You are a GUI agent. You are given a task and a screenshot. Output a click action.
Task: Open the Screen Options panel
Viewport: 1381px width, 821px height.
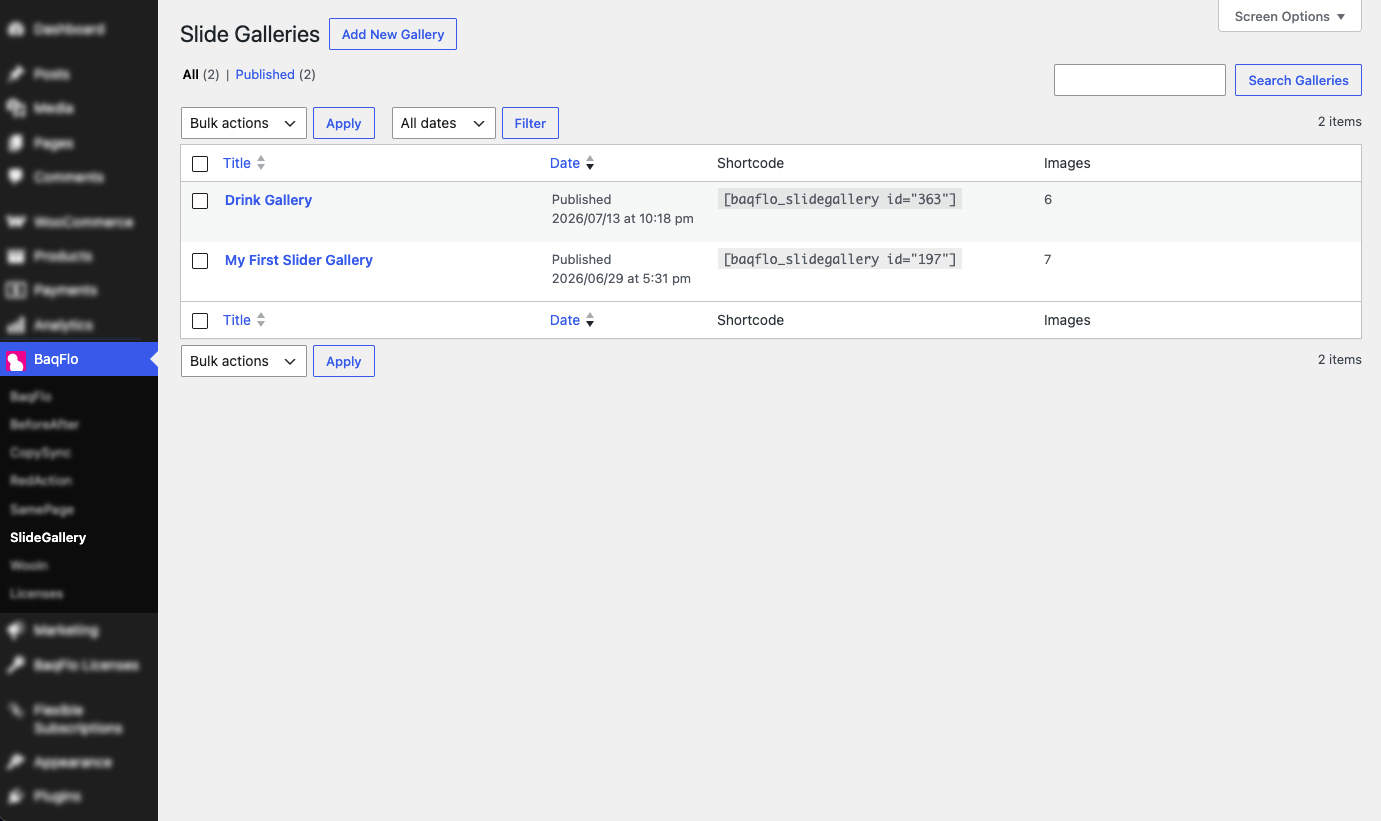point(1290,16)
